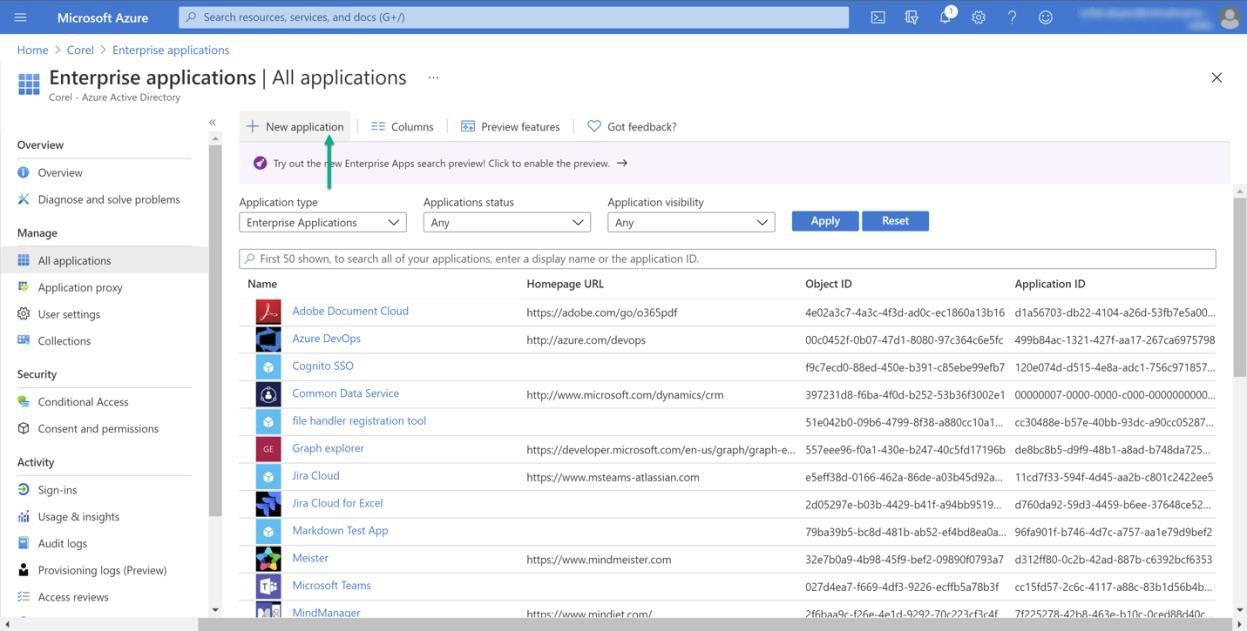Open the help question mark menu
The height and width of the screenshot is (631, 1247).
point(1012,17)
